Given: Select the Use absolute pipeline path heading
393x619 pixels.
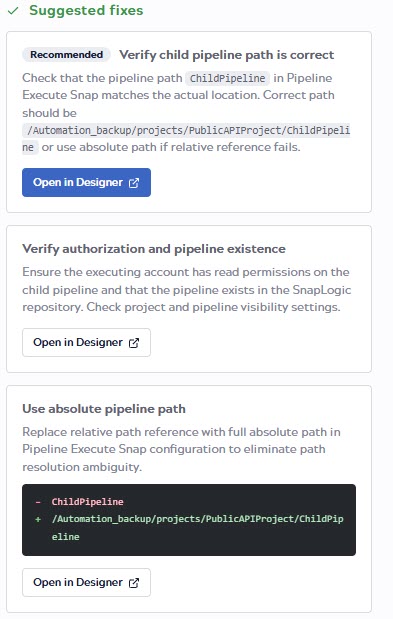Looking at the screenshot, I should coord(104,409).
